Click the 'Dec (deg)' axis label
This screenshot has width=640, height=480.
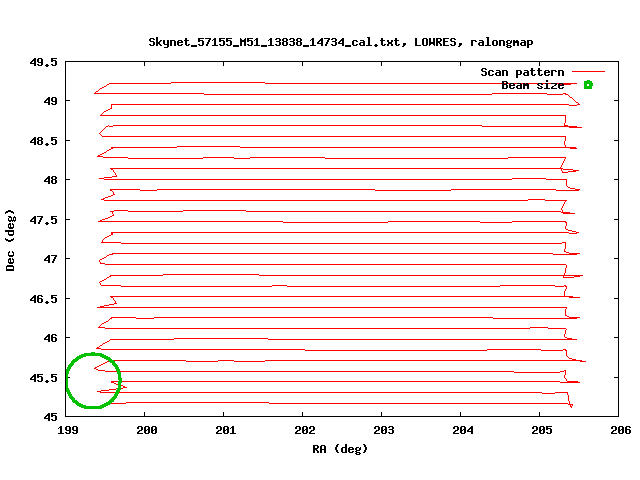point(10,240)
